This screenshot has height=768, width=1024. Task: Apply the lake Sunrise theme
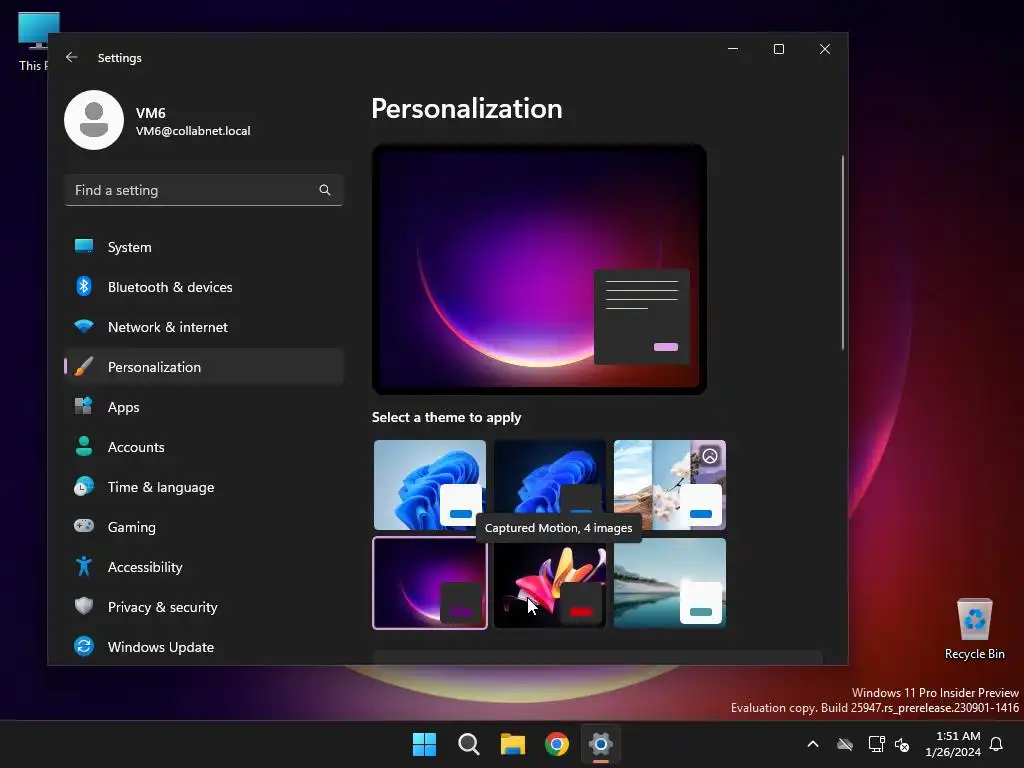tap(670, 583)
